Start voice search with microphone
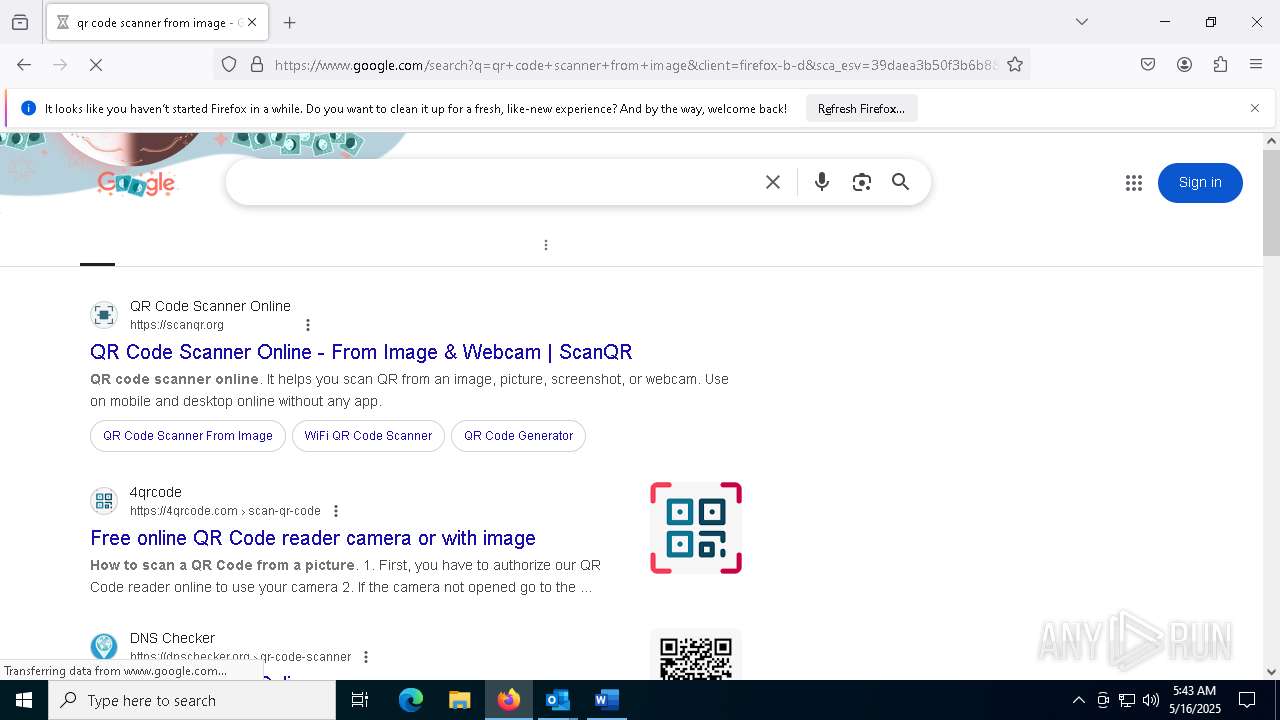The image size is (1280, 720). tap(822, 182)
